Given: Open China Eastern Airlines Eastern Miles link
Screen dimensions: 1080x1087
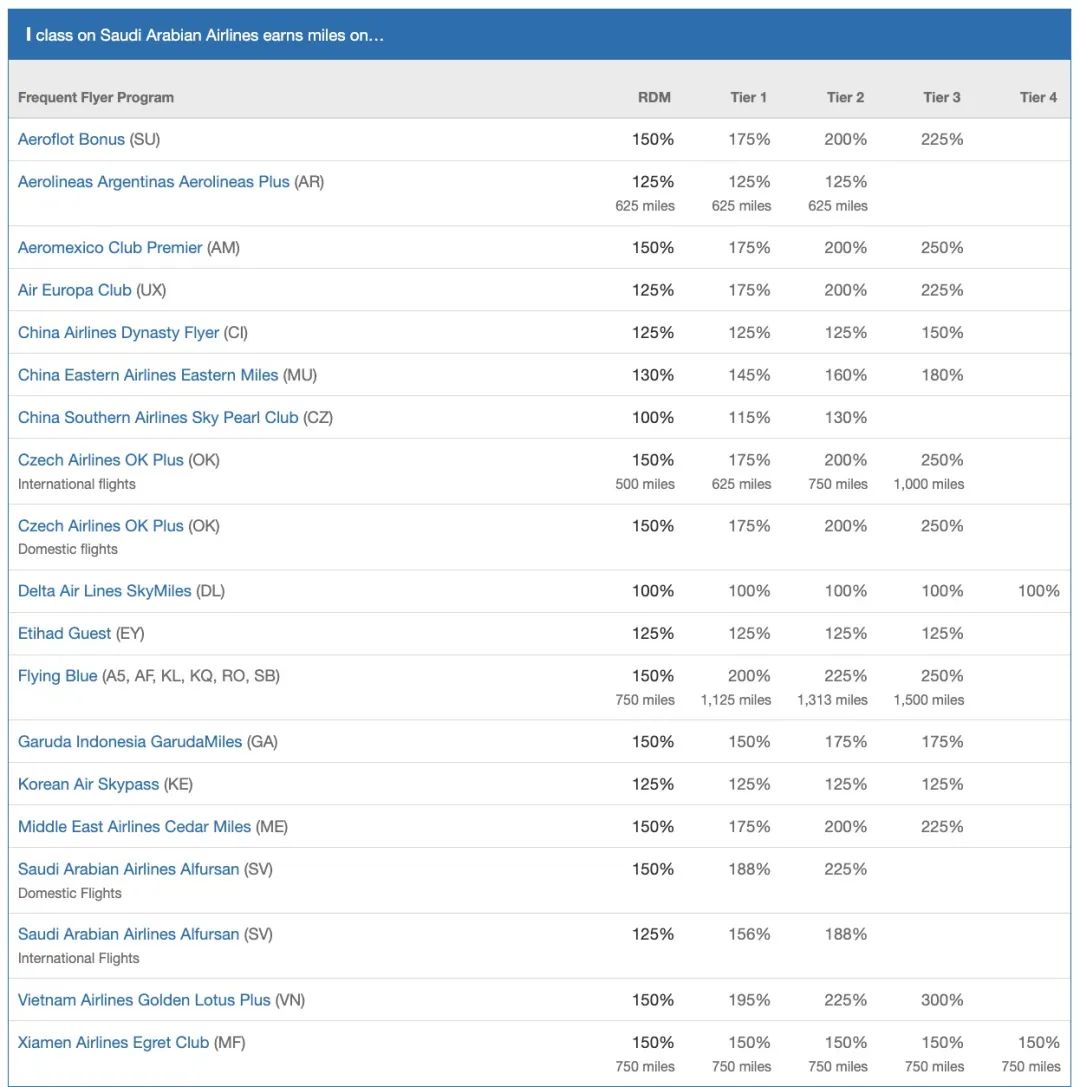Looking at the screenshot, I should click(x=148, y=375).
